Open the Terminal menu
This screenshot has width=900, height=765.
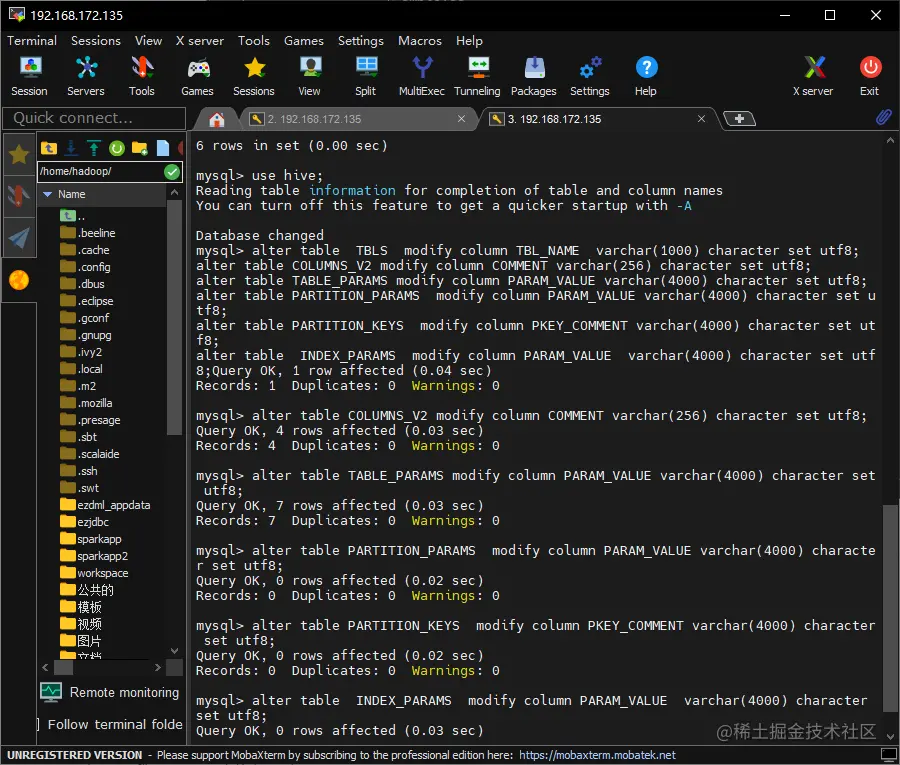click(32, 41)
